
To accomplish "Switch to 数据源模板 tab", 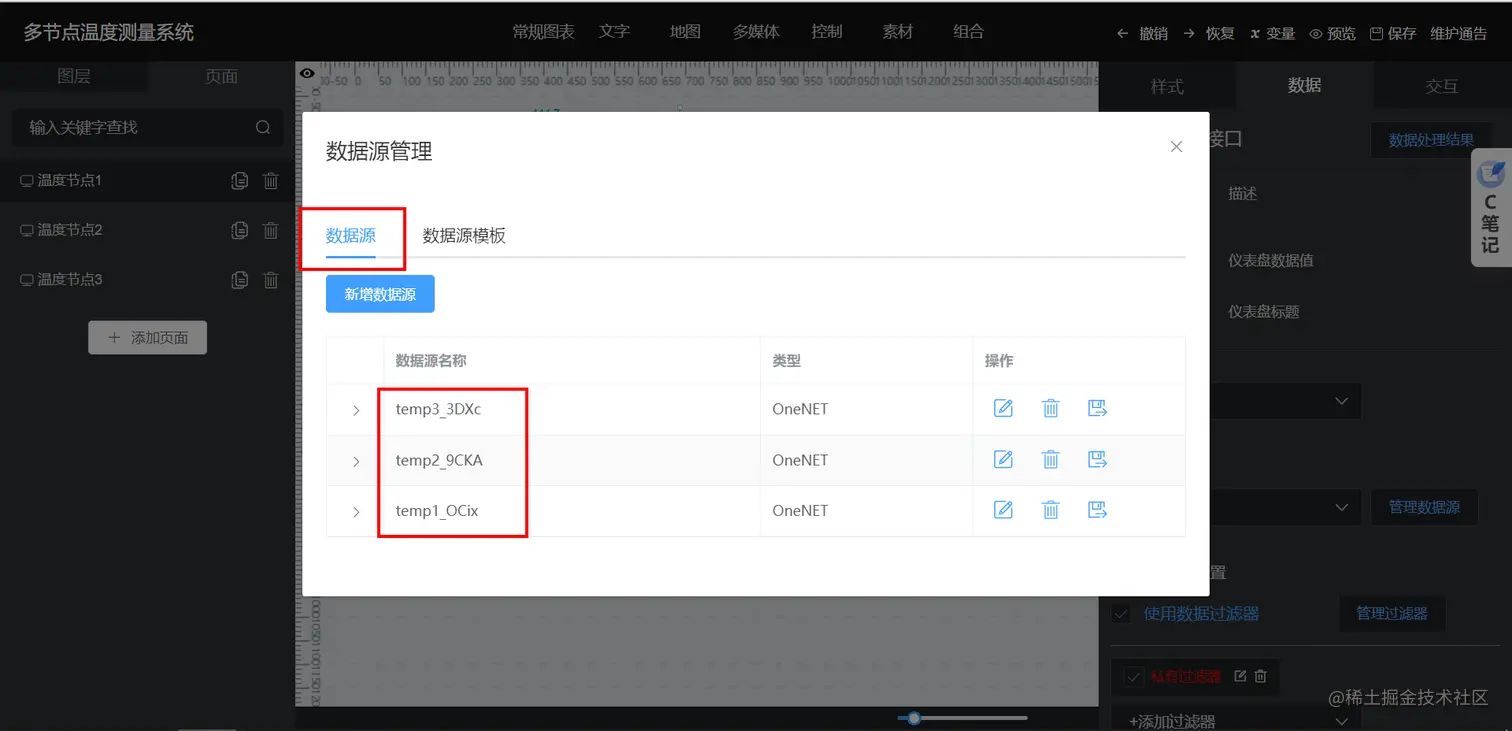I will coord(464,236).
